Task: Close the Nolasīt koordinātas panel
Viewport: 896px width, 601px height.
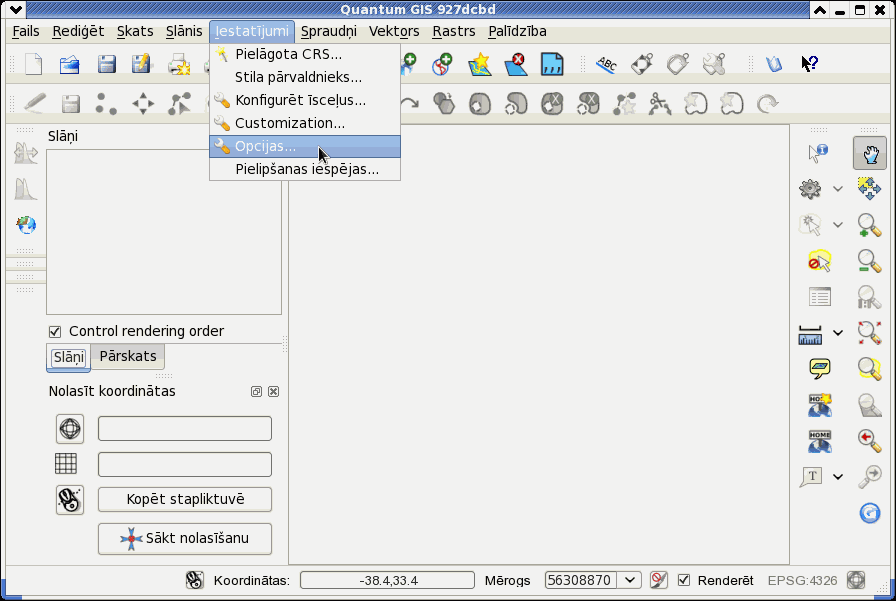Action: (x=274, y=391)
